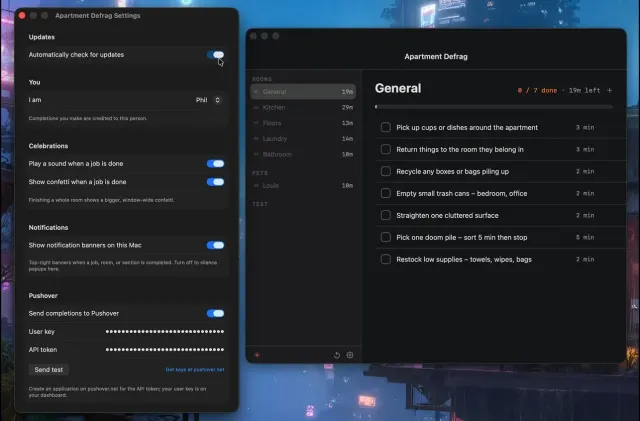This screenshot has width=640, height=421.
Task: Click the handle icon next to Bathroom
Action: pos(256,154)
